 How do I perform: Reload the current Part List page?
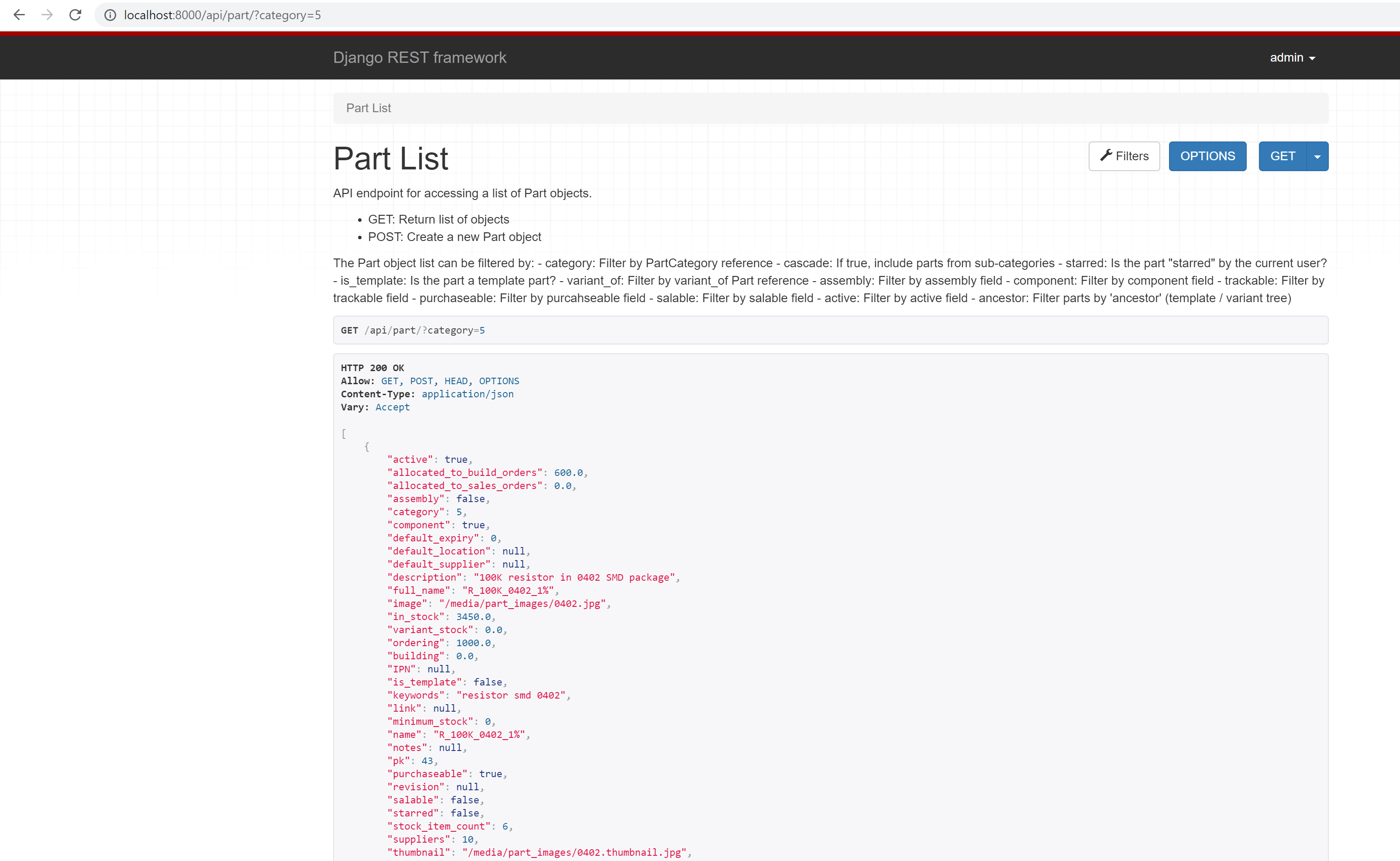pyautogui.click(x=75, y=15)
